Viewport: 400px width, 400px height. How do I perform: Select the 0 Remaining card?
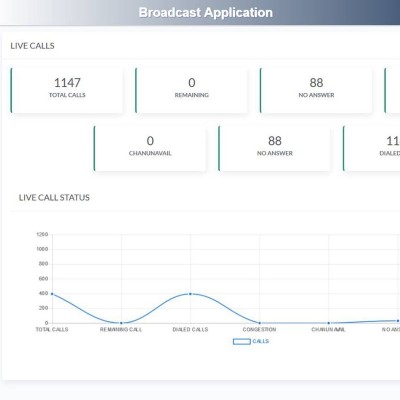click(191, 90)
